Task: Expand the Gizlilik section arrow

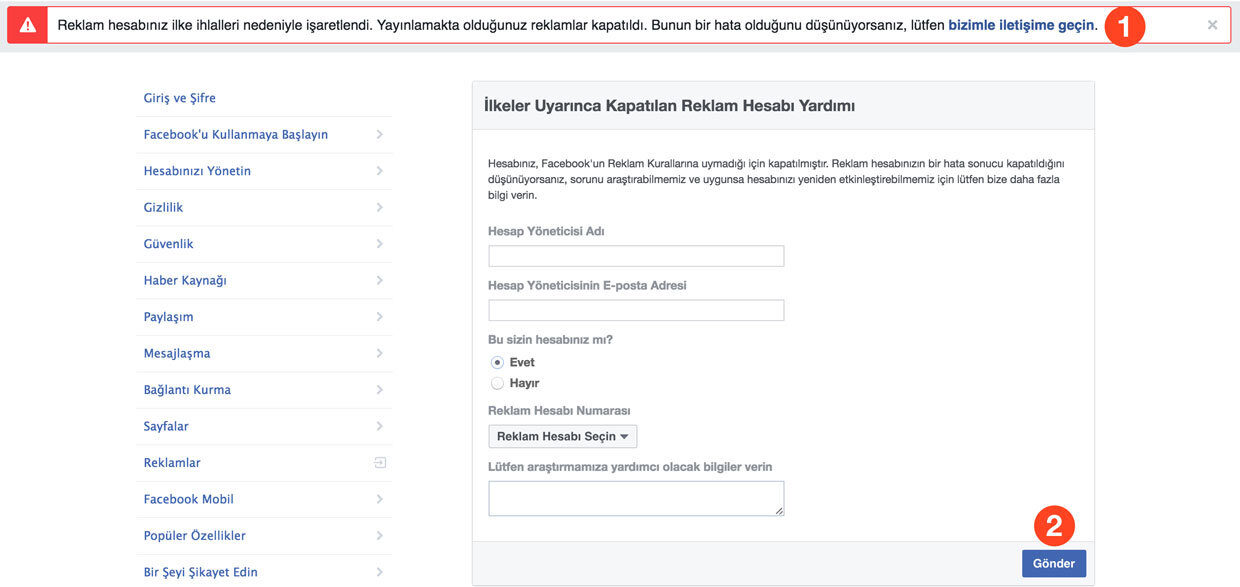Action: (x=379, y=208)
